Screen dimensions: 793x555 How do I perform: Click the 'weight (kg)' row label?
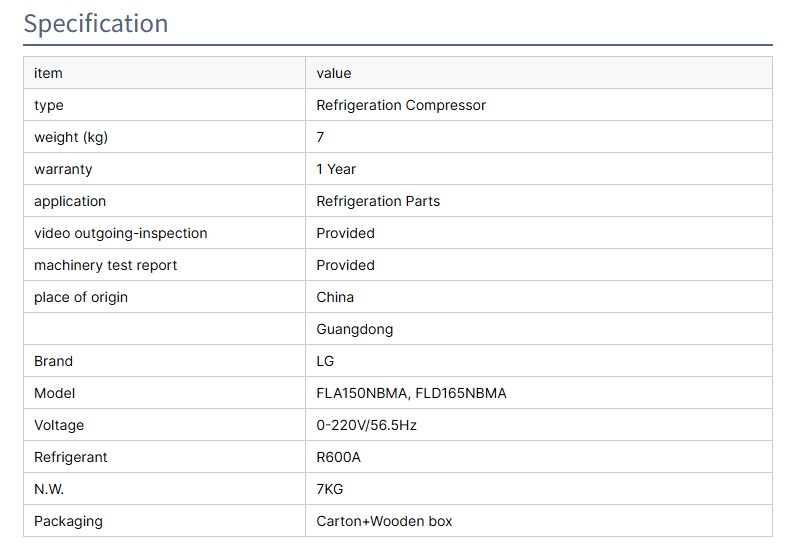click(x=71, y=137)
